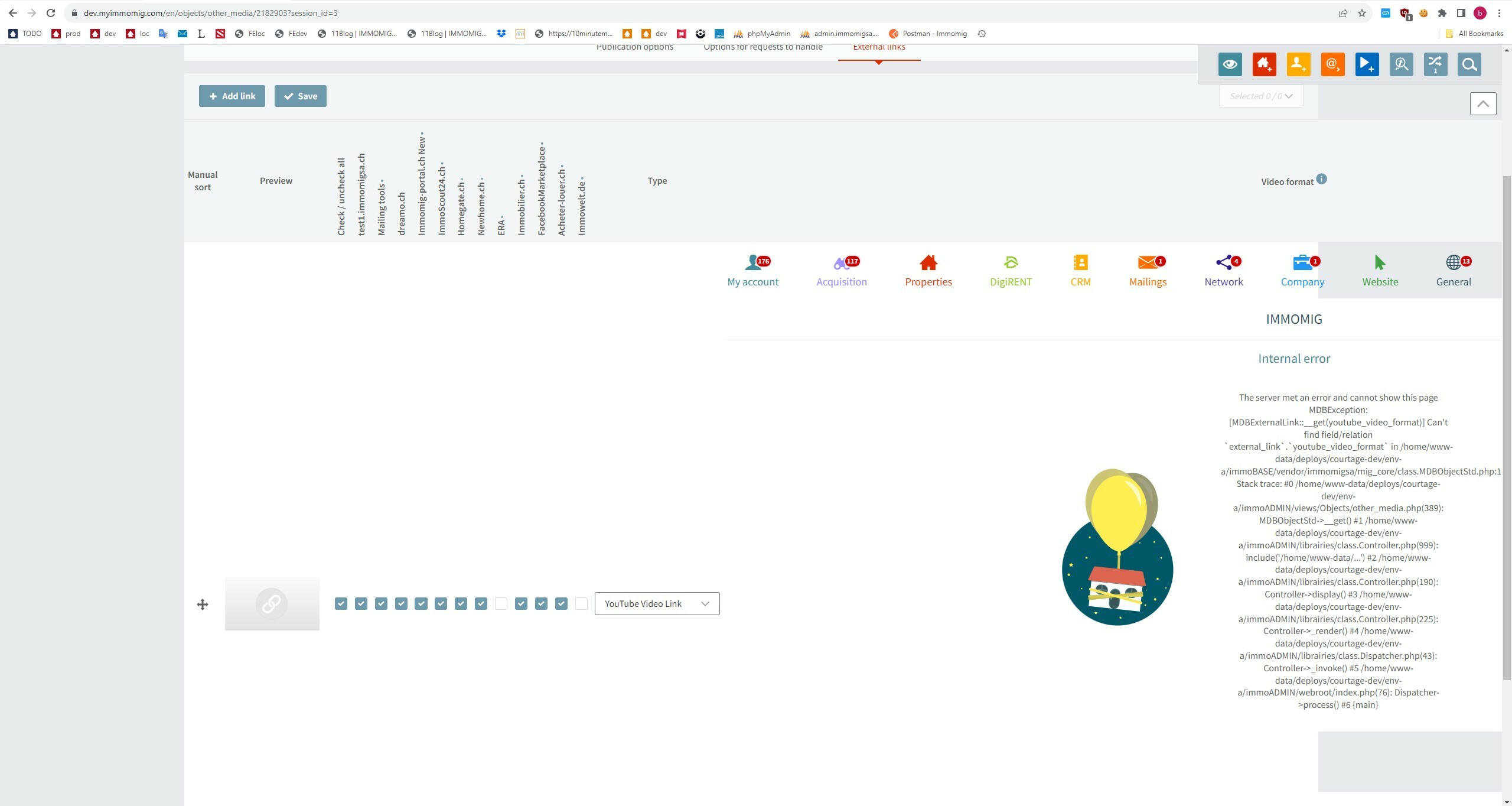This screenshot has height=806, width=1512.
Task: Open the CRM section
Action: [x=1080, y=271]
